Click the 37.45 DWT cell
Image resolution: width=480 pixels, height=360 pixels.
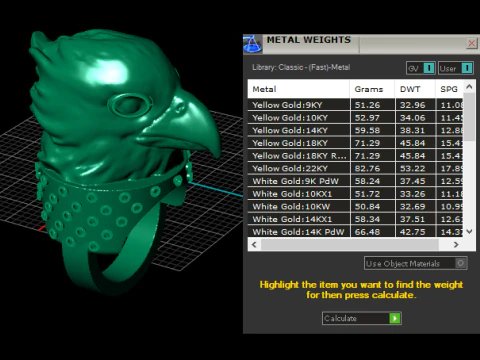pos(416,181)
